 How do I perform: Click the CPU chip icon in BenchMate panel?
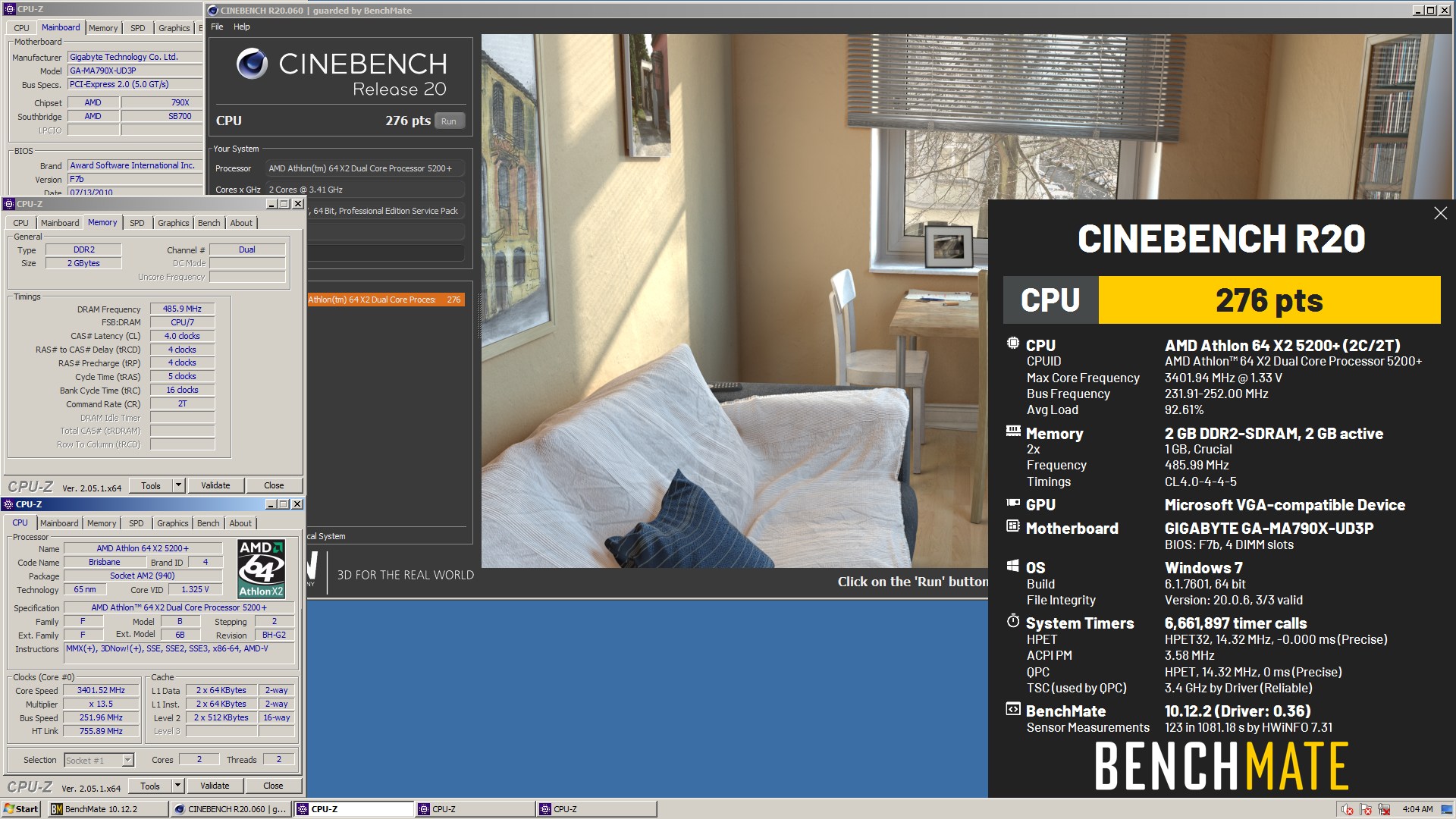point(1012,343)
